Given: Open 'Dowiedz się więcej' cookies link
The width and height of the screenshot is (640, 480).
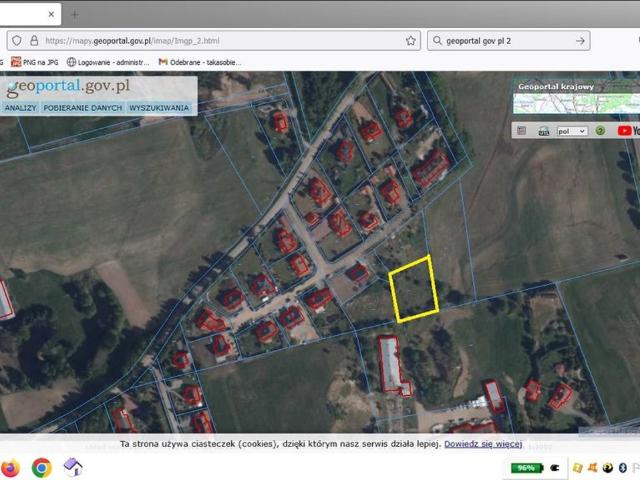Looking at the screenshot, I should click(483, 443).
